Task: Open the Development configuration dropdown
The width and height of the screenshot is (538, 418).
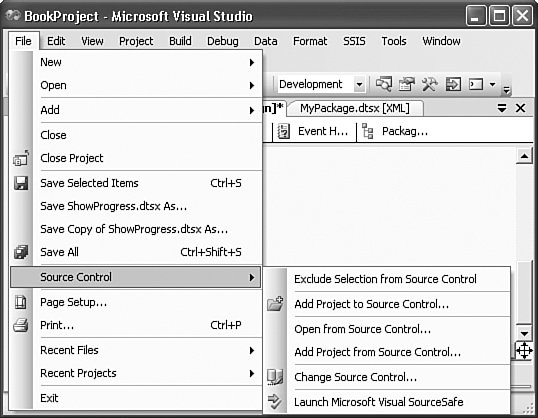Action: coord(359,84)
